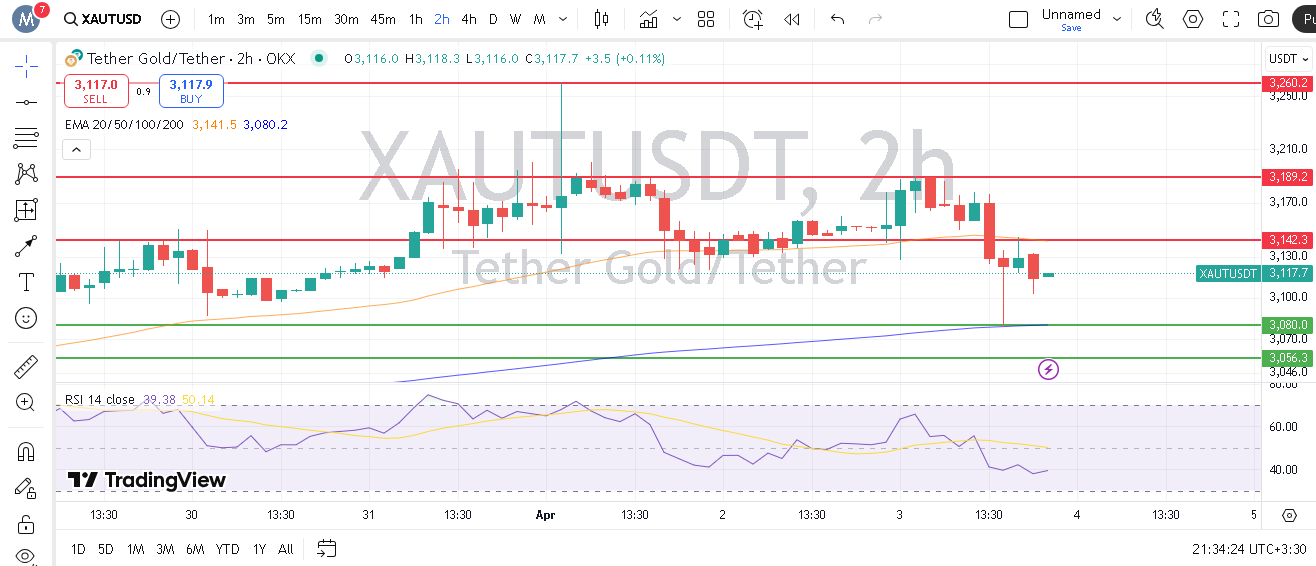Open Quick Search lightning icon
This screenshot has width=1316, height=566.
click(x=1155, y=19)
